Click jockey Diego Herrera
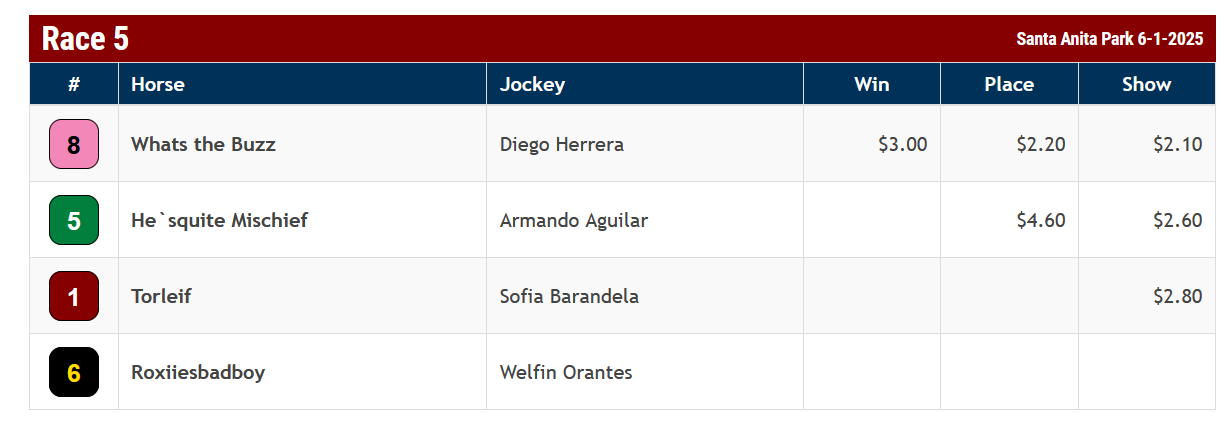Image resolution: width=1231 pixels, height=427 pixels. (561, 144)
